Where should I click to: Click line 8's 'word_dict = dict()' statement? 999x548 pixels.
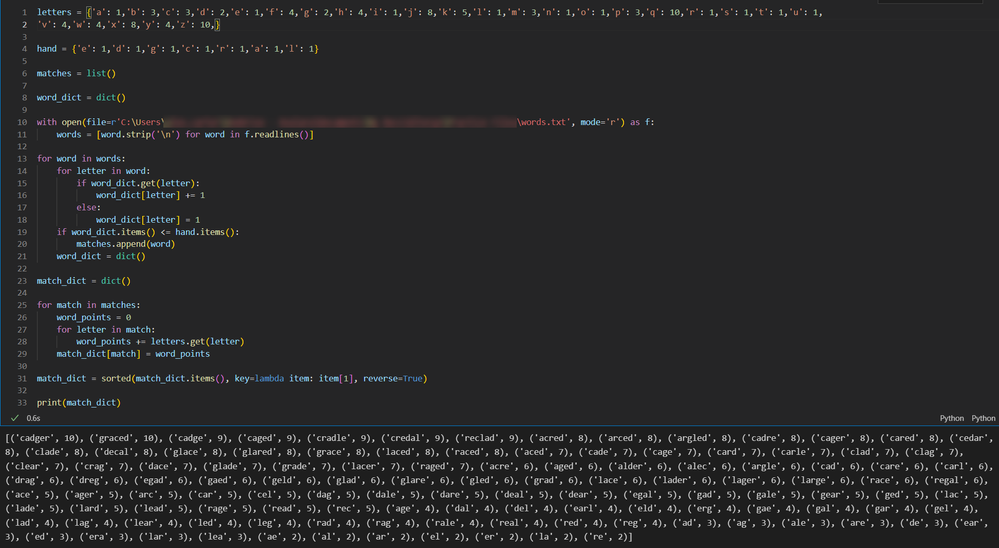point(81,97)
